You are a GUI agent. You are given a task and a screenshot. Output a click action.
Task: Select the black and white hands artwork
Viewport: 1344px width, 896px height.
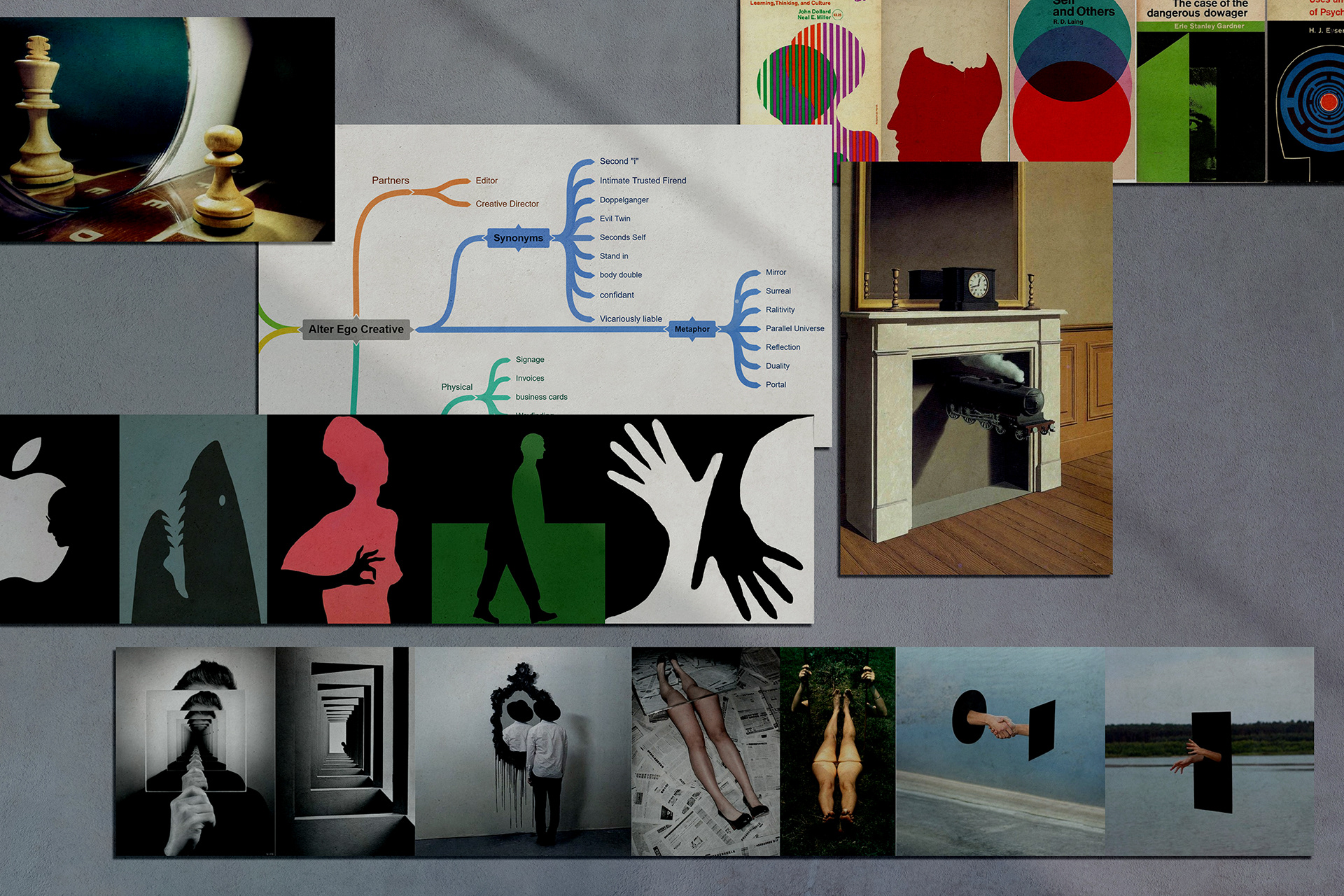[x=708, y=519]
